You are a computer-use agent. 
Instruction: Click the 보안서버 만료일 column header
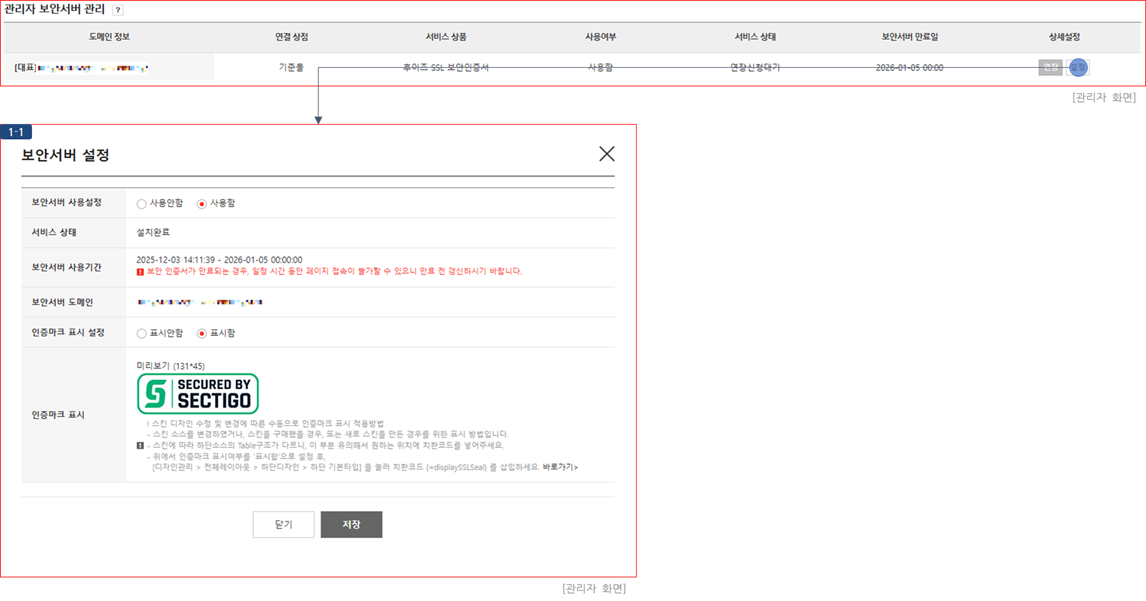tap(909, 37)
